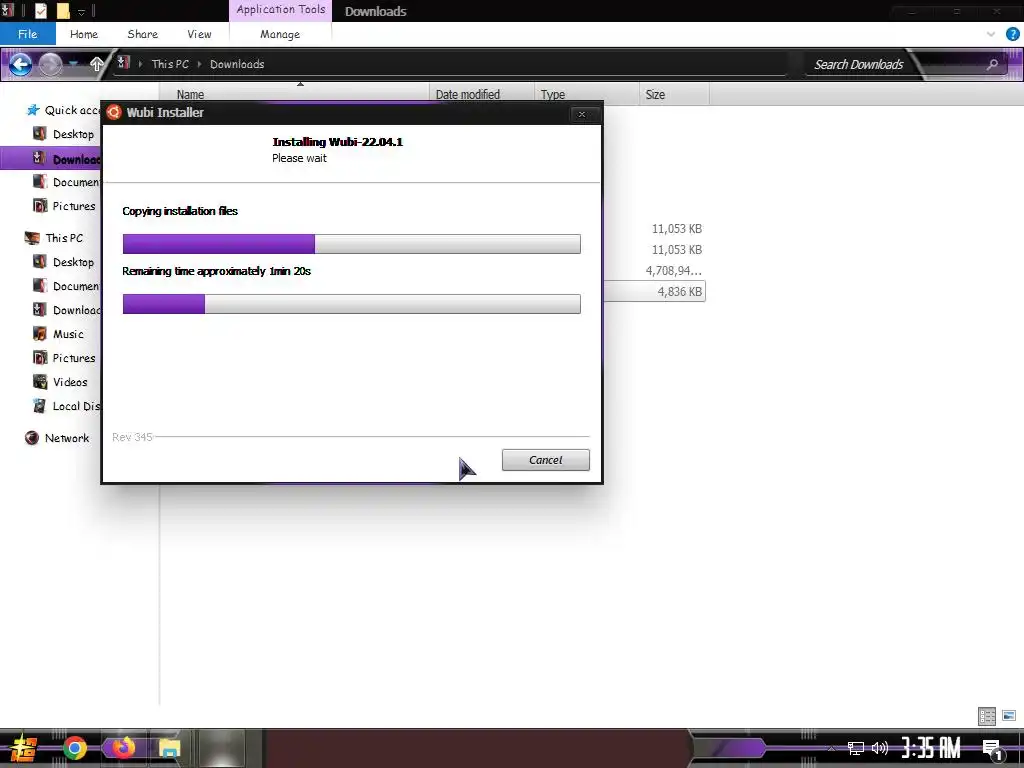Open the notification center icon
The height and width of the screenshot is (768, 1024).
(x=992, y=750)
